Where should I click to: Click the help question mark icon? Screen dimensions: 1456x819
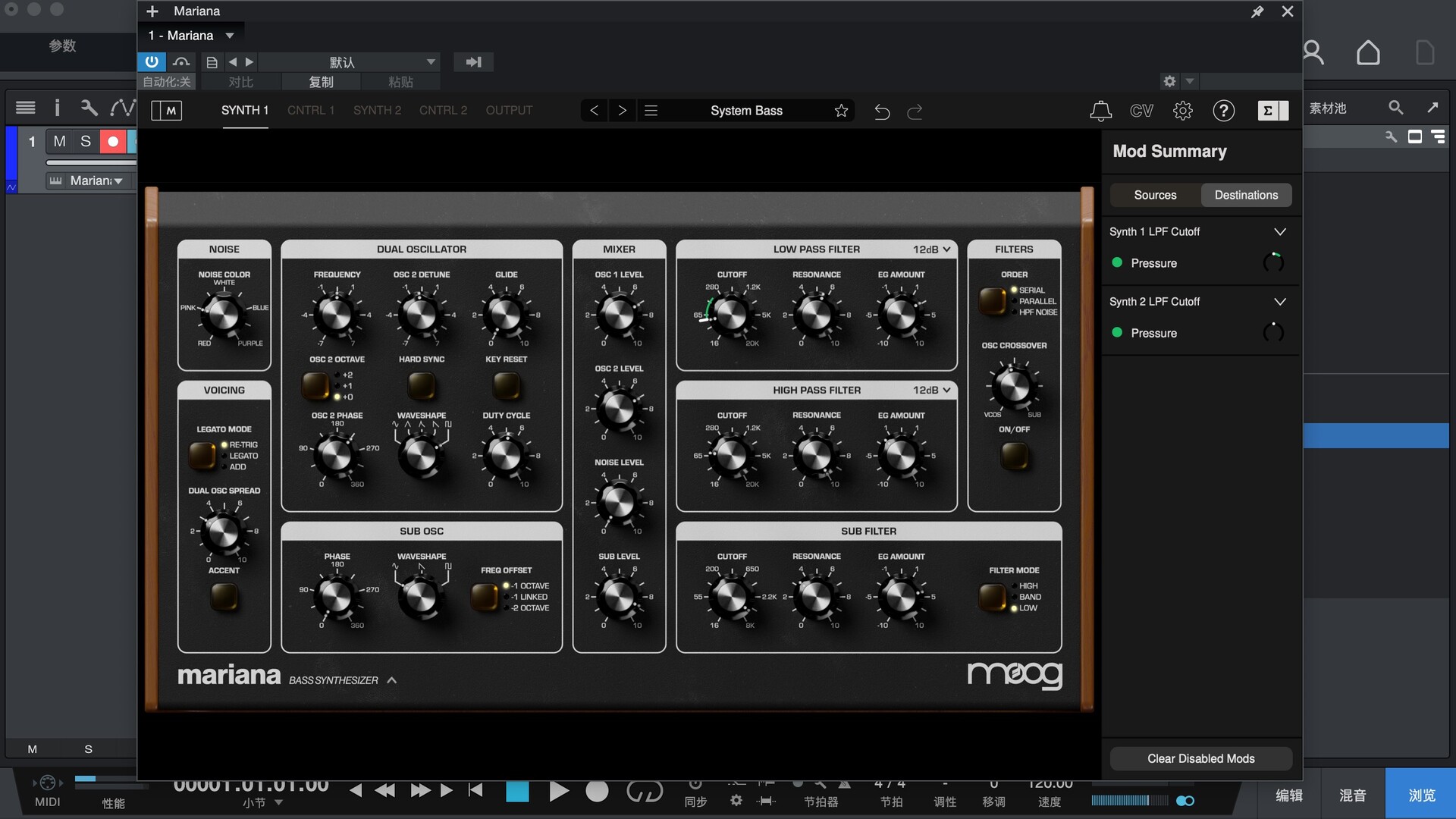coord(1223,111)
